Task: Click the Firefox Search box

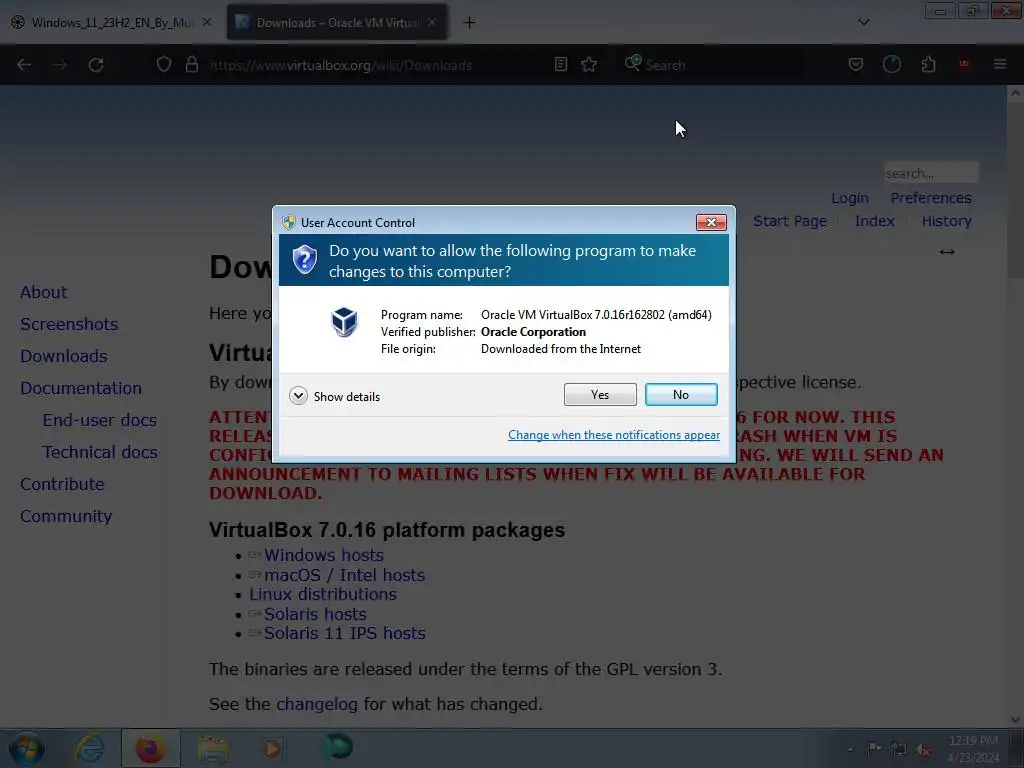Action: 712,65
